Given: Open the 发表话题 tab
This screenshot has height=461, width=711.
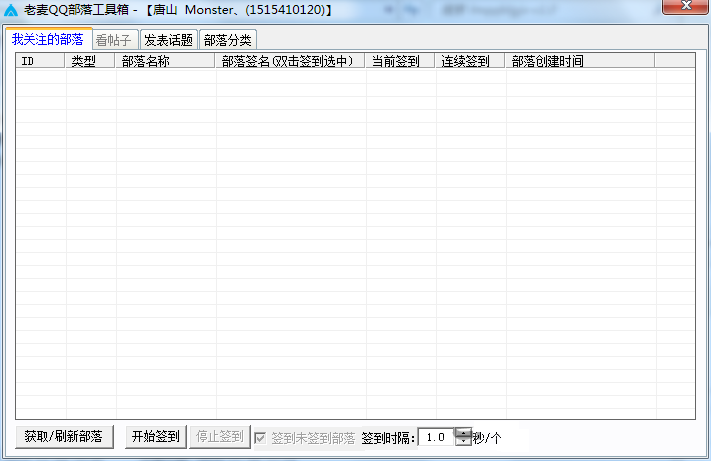Looking at the screenshot, I should pos(167,40).
